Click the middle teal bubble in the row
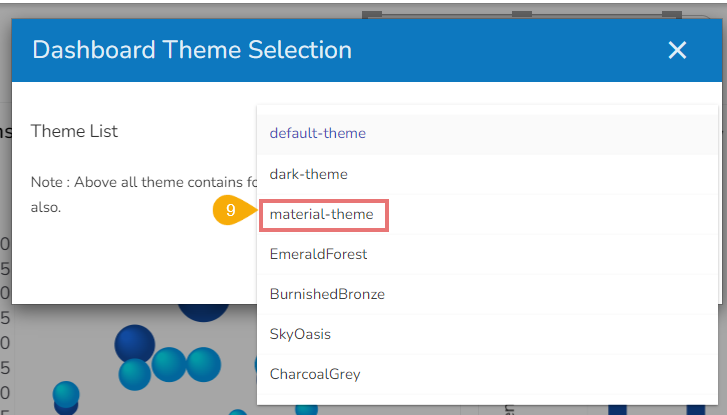The width and height of the screenshot is (727, 415). 169,364
